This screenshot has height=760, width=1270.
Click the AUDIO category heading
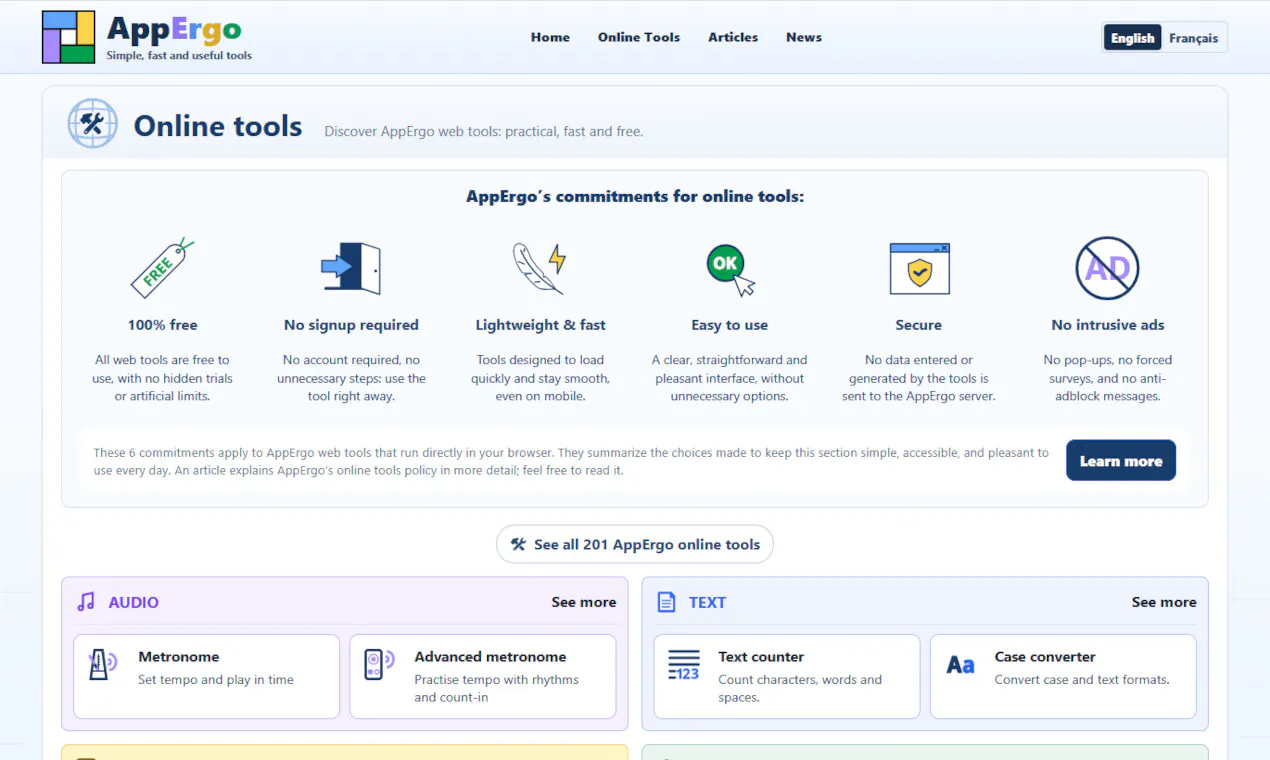tap(134, 602)
